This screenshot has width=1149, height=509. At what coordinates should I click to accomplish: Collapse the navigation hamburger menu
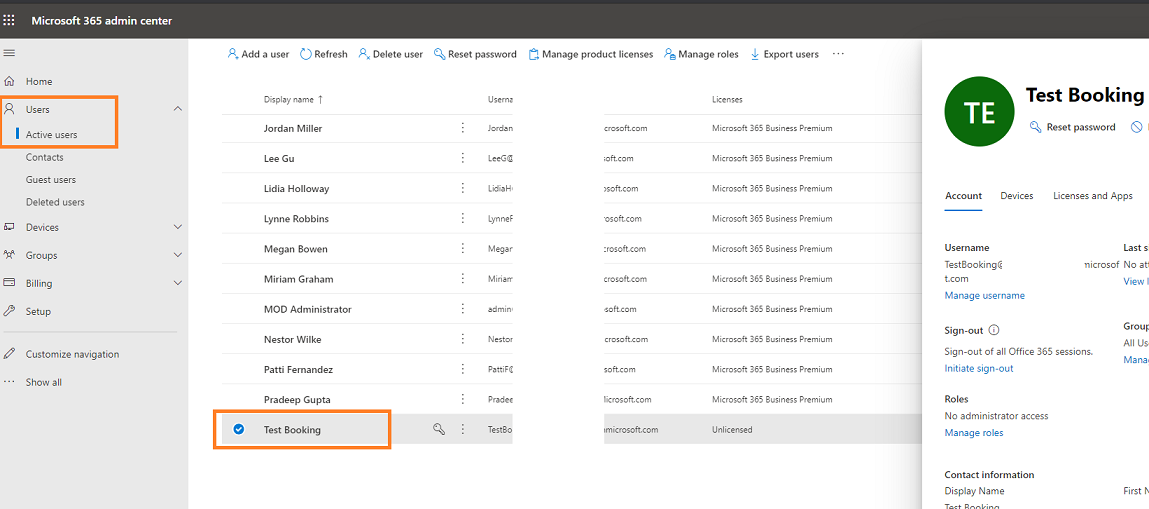point(9,53)
